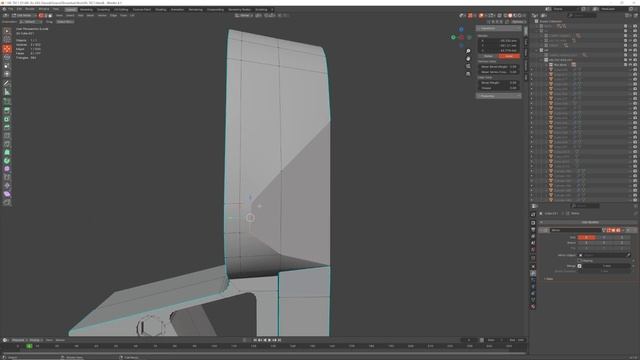
Task: Select the Spin tool
Action: [7, 161]
